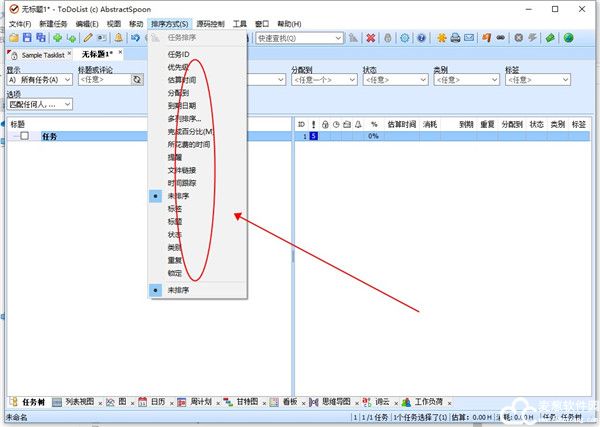
Task: Click the green add-task plus icon
Action: tap(56, 38)
